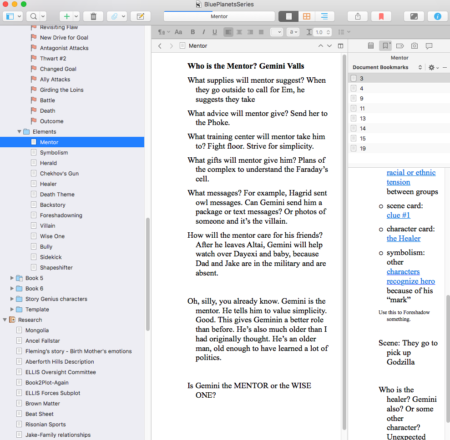Open inspector Notes tab icon
The height and width of the screenshot is (440, 450).
pos(371,46)
